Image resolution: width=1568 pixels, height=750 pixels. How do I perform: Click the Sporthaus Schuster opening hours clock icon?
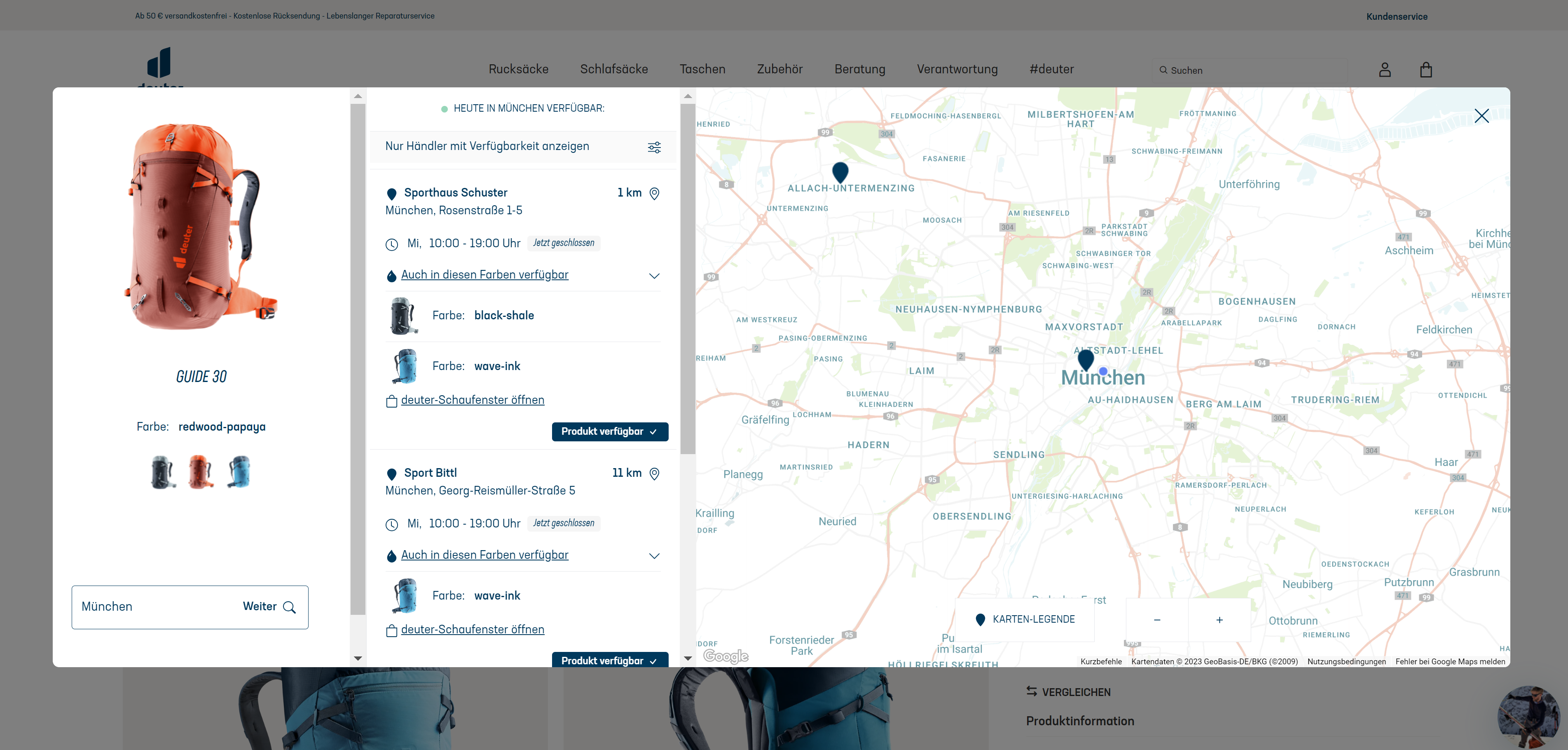(391, 245)
